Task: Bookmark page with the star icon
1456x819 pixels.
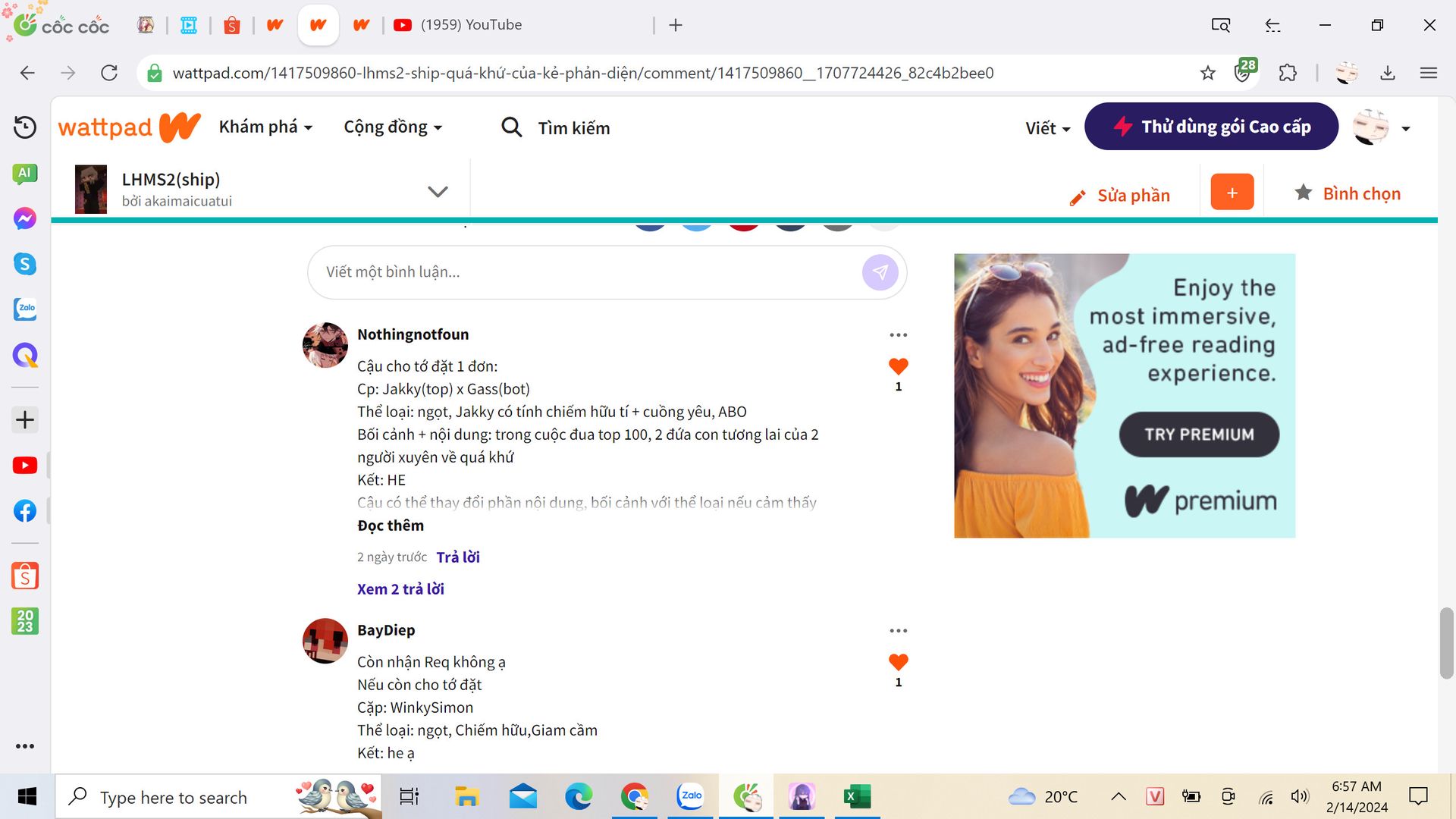Action: [x=1208, y=73]
